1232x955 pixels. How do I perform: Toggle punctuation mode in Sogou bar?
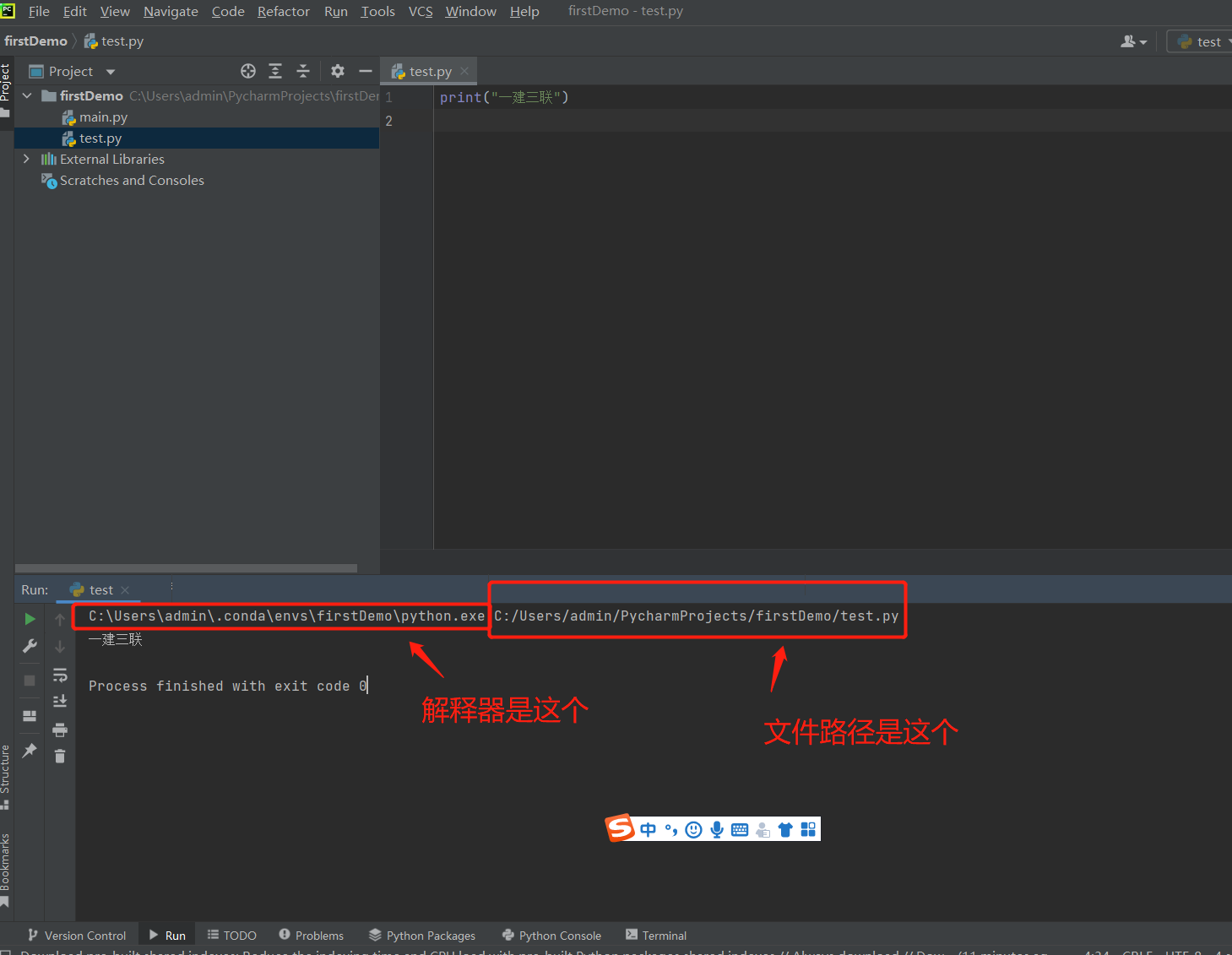coord(671,829)
